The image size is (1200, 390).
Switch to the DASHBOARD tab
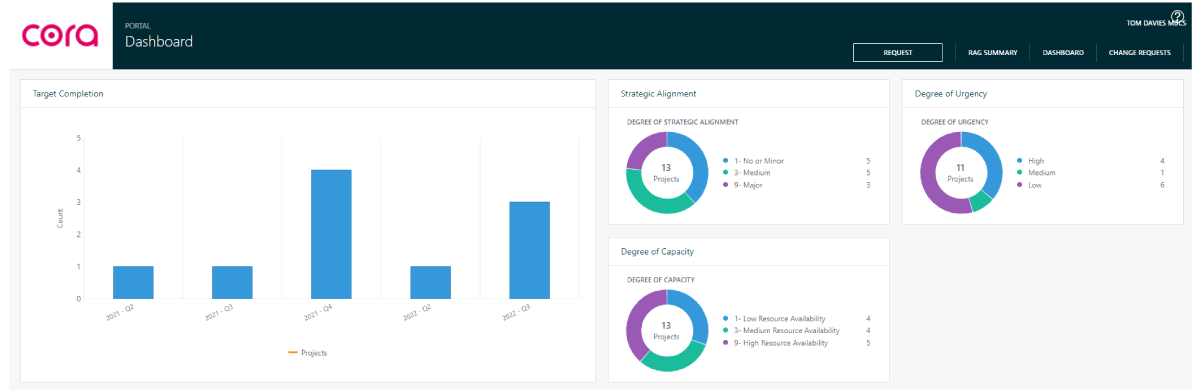pyautogui.click(x=1063, y=53)
